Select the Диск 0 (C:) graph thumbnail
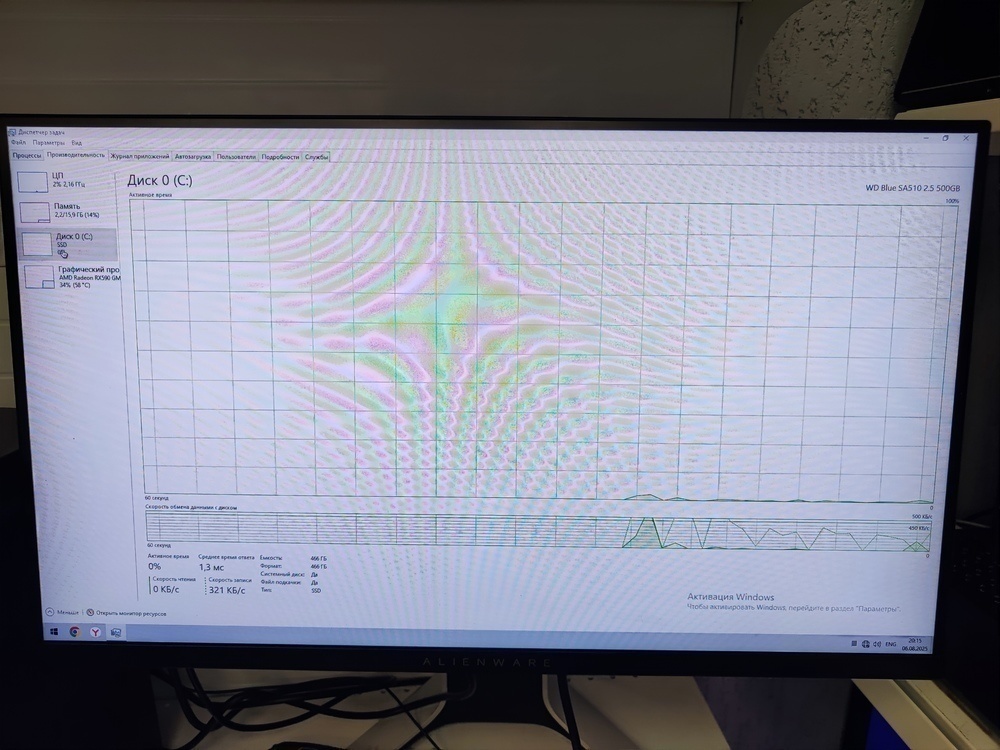Image resolution: width=1000 pixels, height=750 pixels. coord(37,244)
